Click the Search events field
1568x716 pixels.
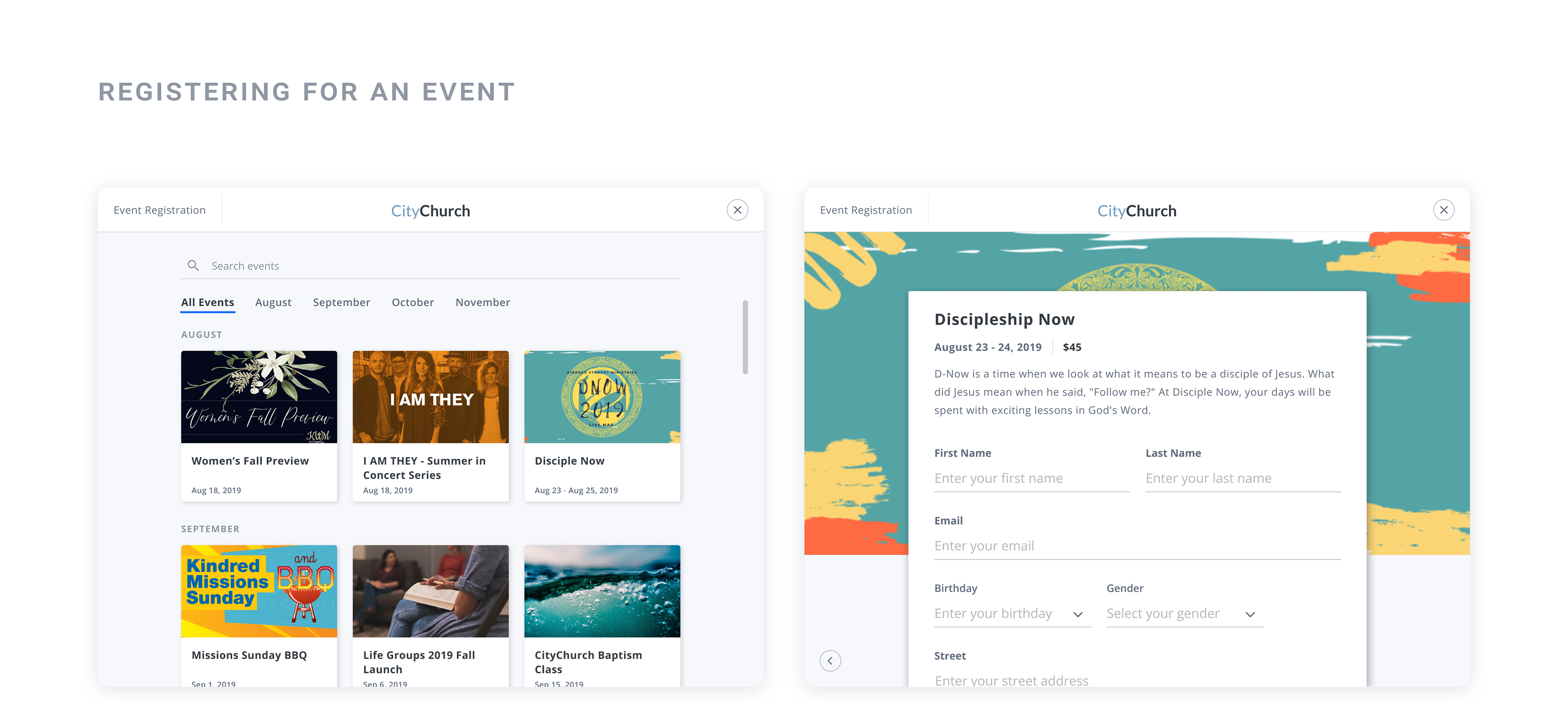tap(438, 266)
